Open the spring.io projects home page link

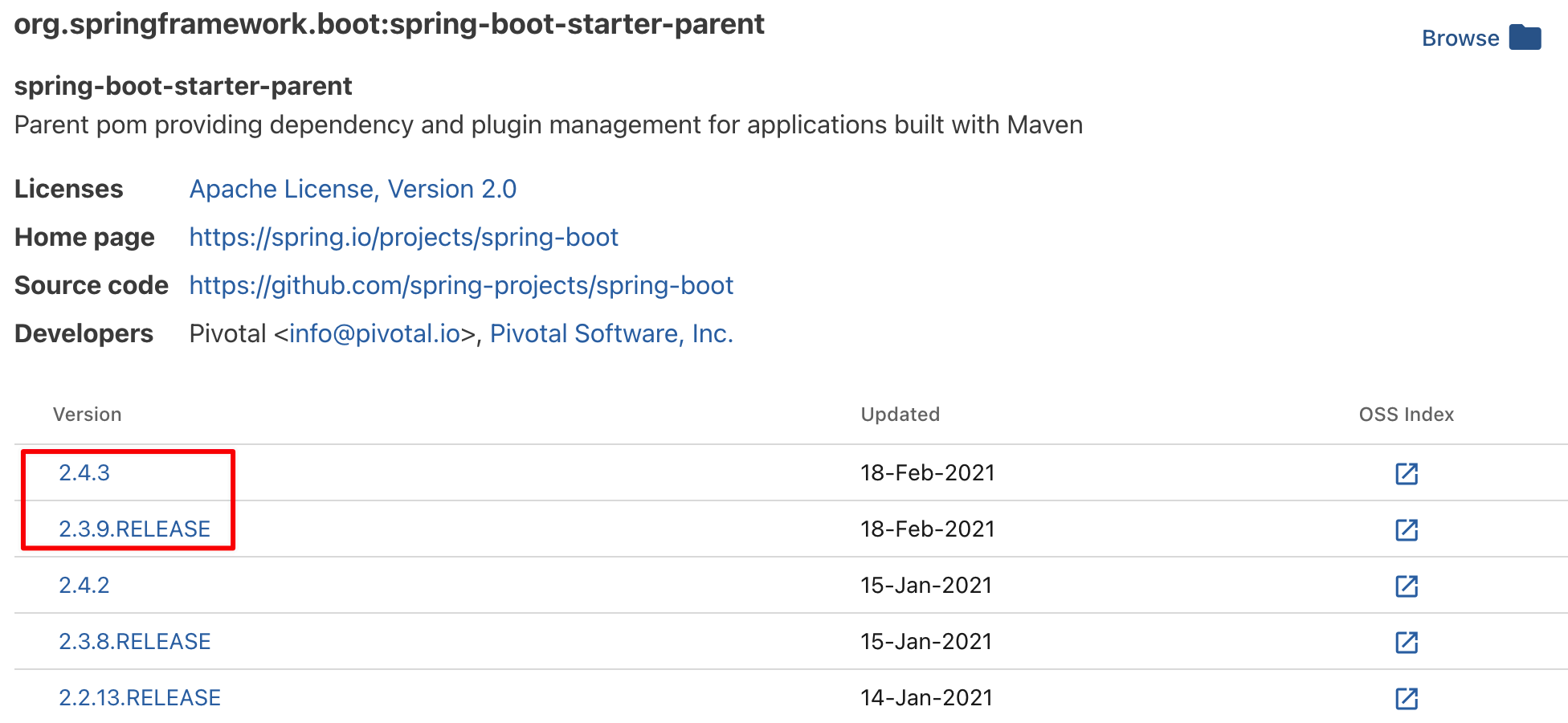tap(403, 237)
